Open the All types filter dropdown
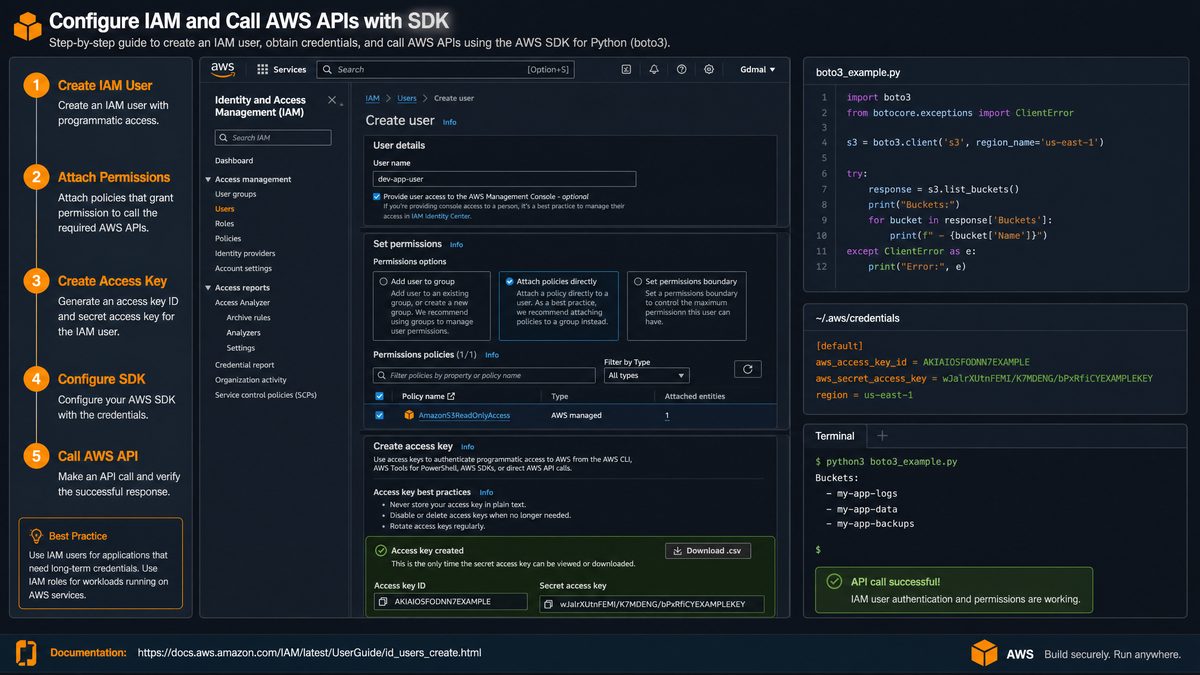Image resolution: width=1200 pixels, height=675 pixels. click(647, 376)
